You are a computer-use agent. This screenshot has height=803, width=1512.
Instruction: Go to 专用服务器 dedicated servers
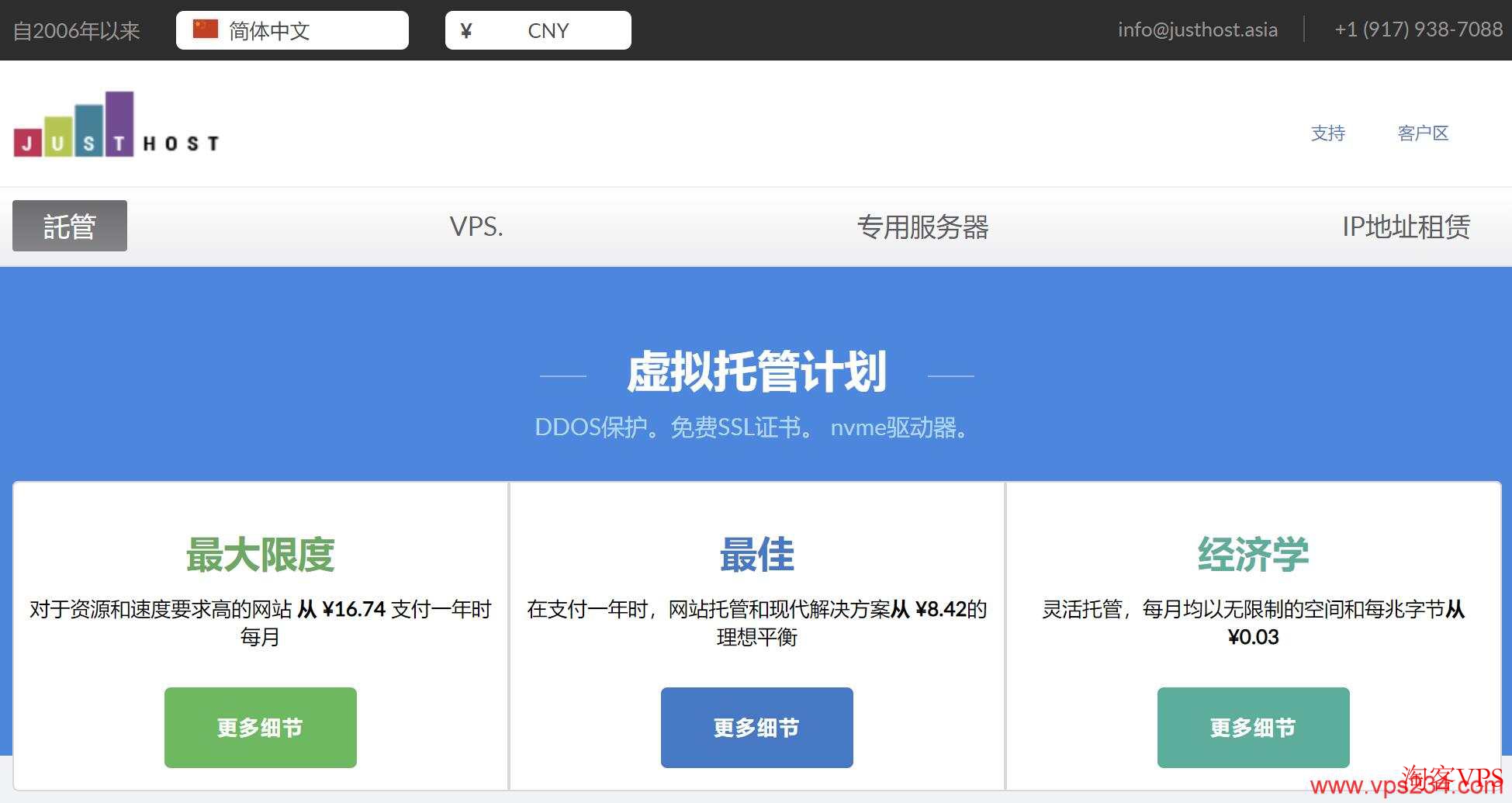922,227
